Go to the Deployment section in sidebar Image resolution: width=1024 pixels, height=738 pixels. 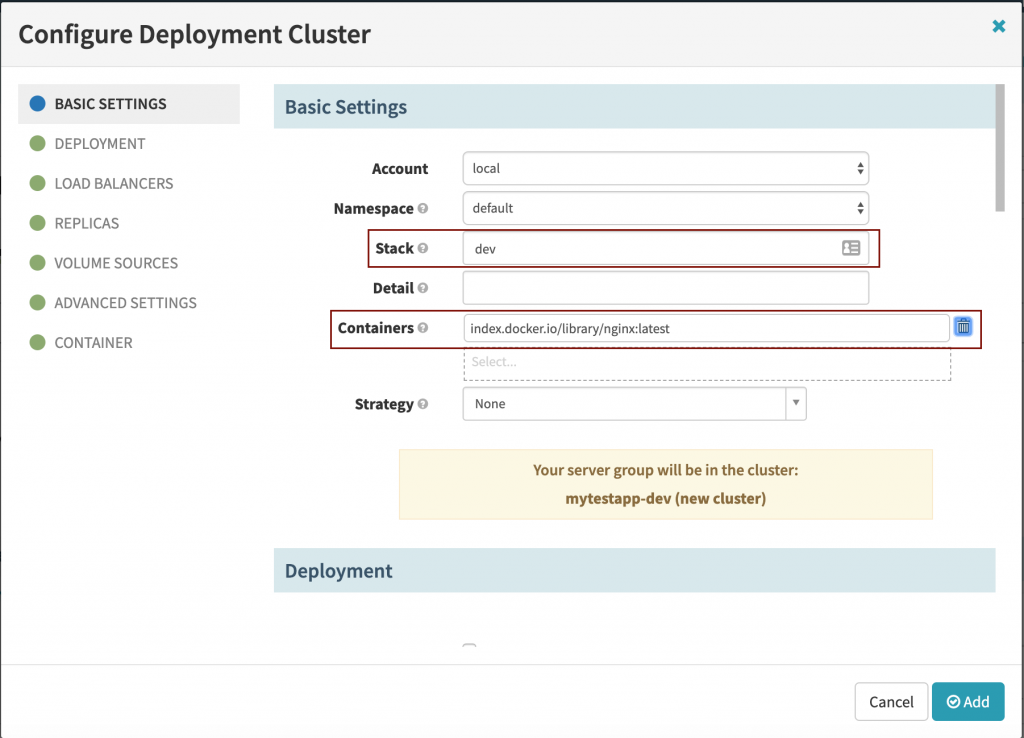tap(99, 144)
